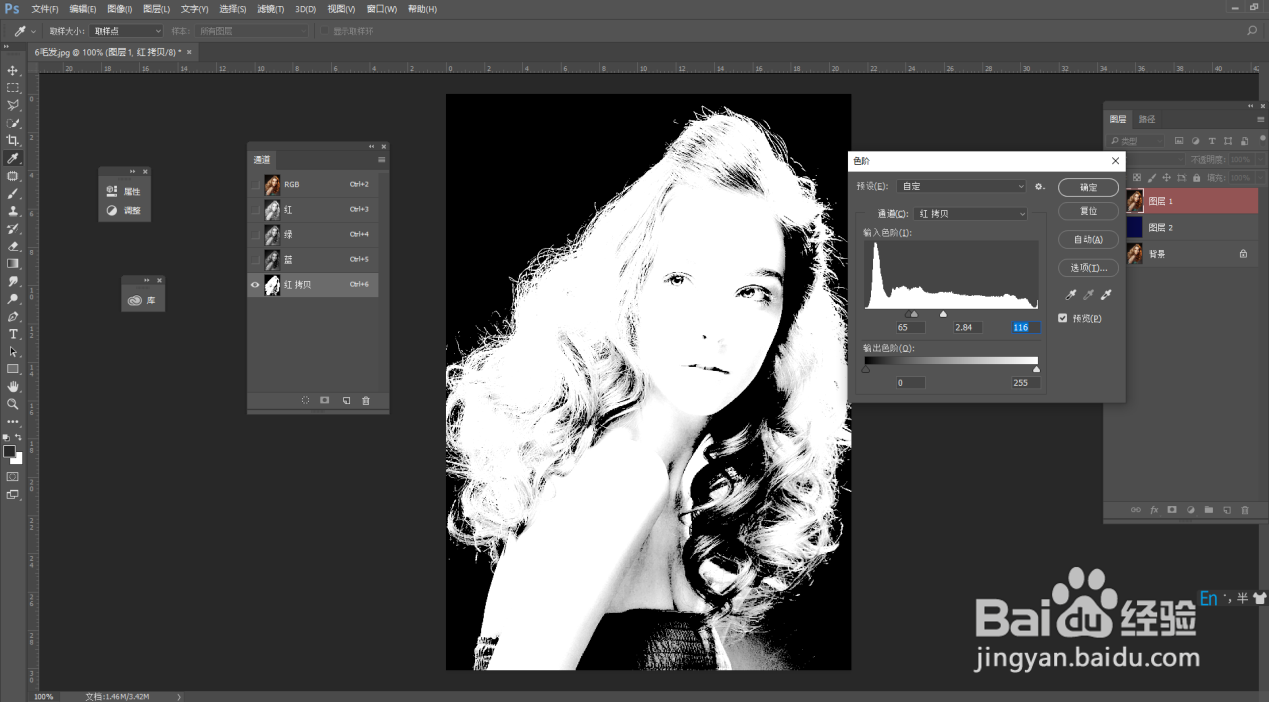This screenshot has height=702, width=1269.
Task: Open the 通道 channel dropdown in Levels
Action: 971,213
